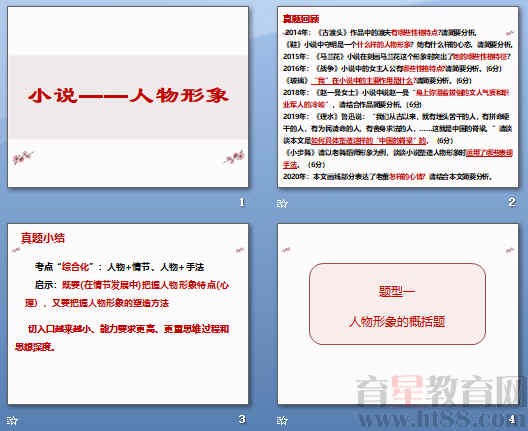This screenshot has height=431, width=528.
Task: Select slide 4 thumbnail 题型一
Action: pyautogui.click(x=398, y=313)
